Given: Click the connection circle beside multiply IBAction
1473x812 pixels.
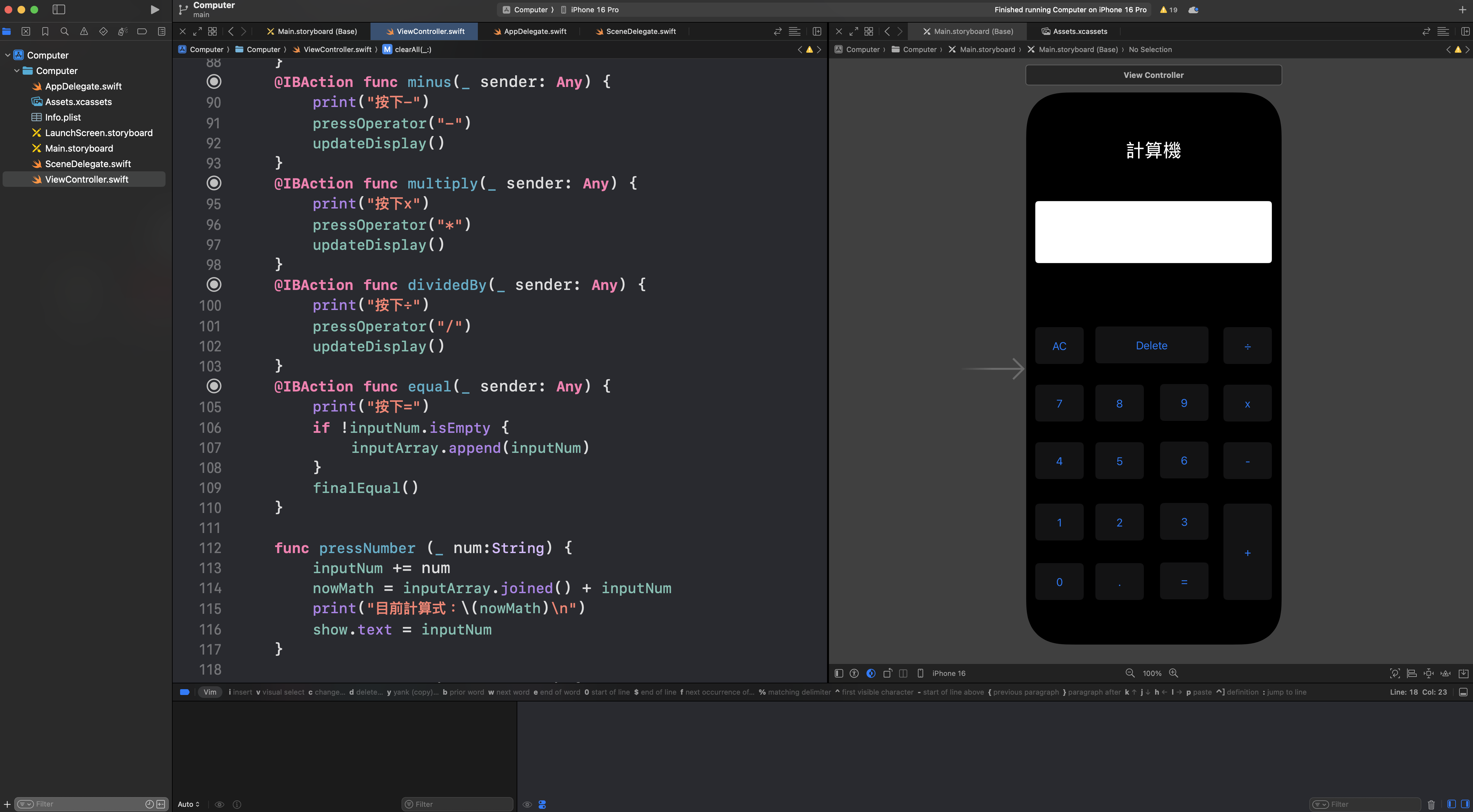Looking at the screenshot, I should click(214, 183).
